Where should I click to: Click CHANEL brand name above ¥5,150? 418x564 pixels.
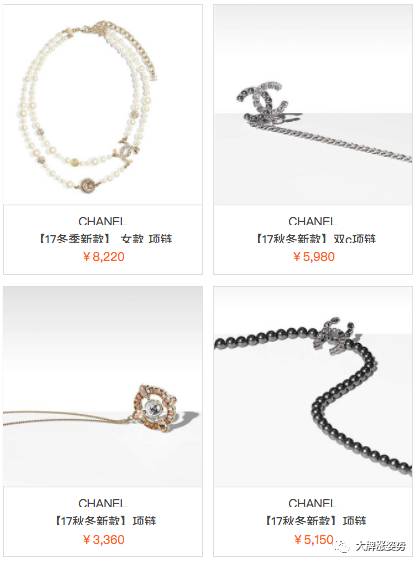312,503
